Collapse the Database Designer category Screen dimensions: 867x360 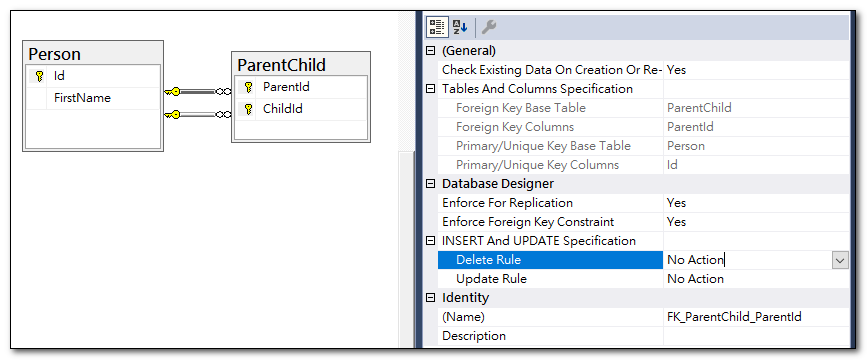(431, 184)
